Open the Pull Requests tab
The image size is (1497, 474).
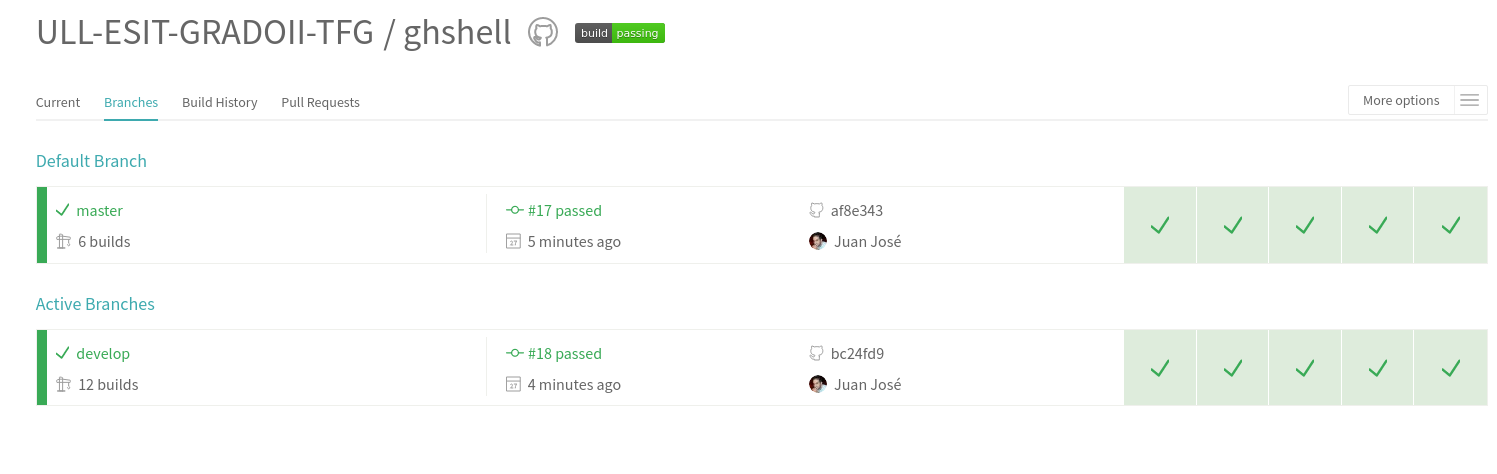pos(321,102)
